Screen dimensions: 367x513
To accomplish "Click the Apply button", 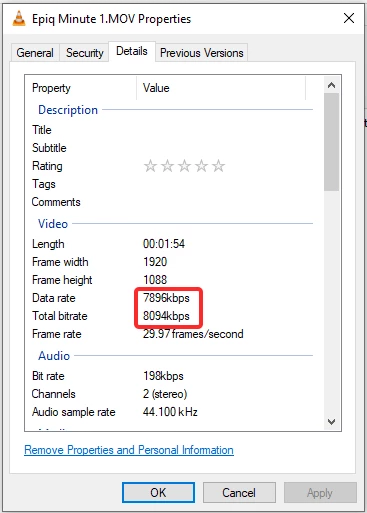I will pos(320,492).
